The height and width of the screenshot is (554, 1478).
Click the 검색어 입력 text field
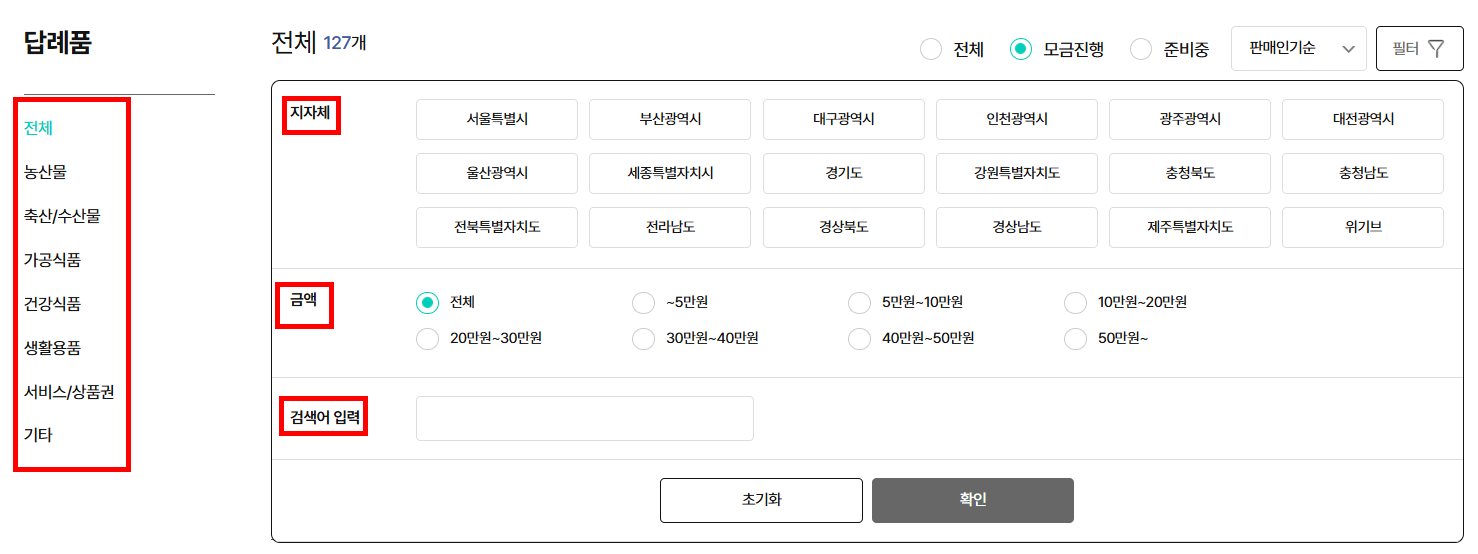pyautogui.click(x=585, y=418)
